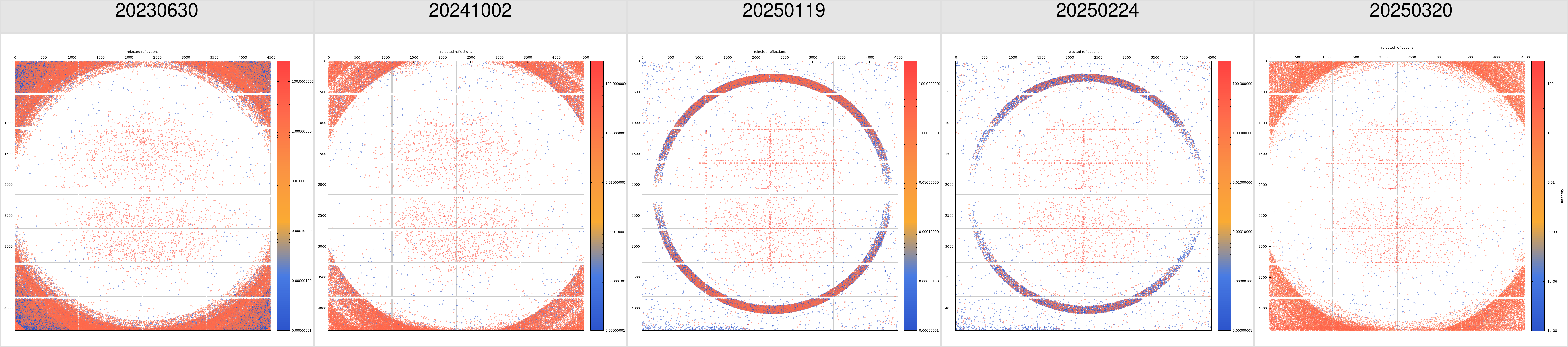Screen dimensions: 1568x347
Task: Click the "1e-06" colorbar value in 20250320 plot
Action: pyautogui.click(x=1552, y=281)
